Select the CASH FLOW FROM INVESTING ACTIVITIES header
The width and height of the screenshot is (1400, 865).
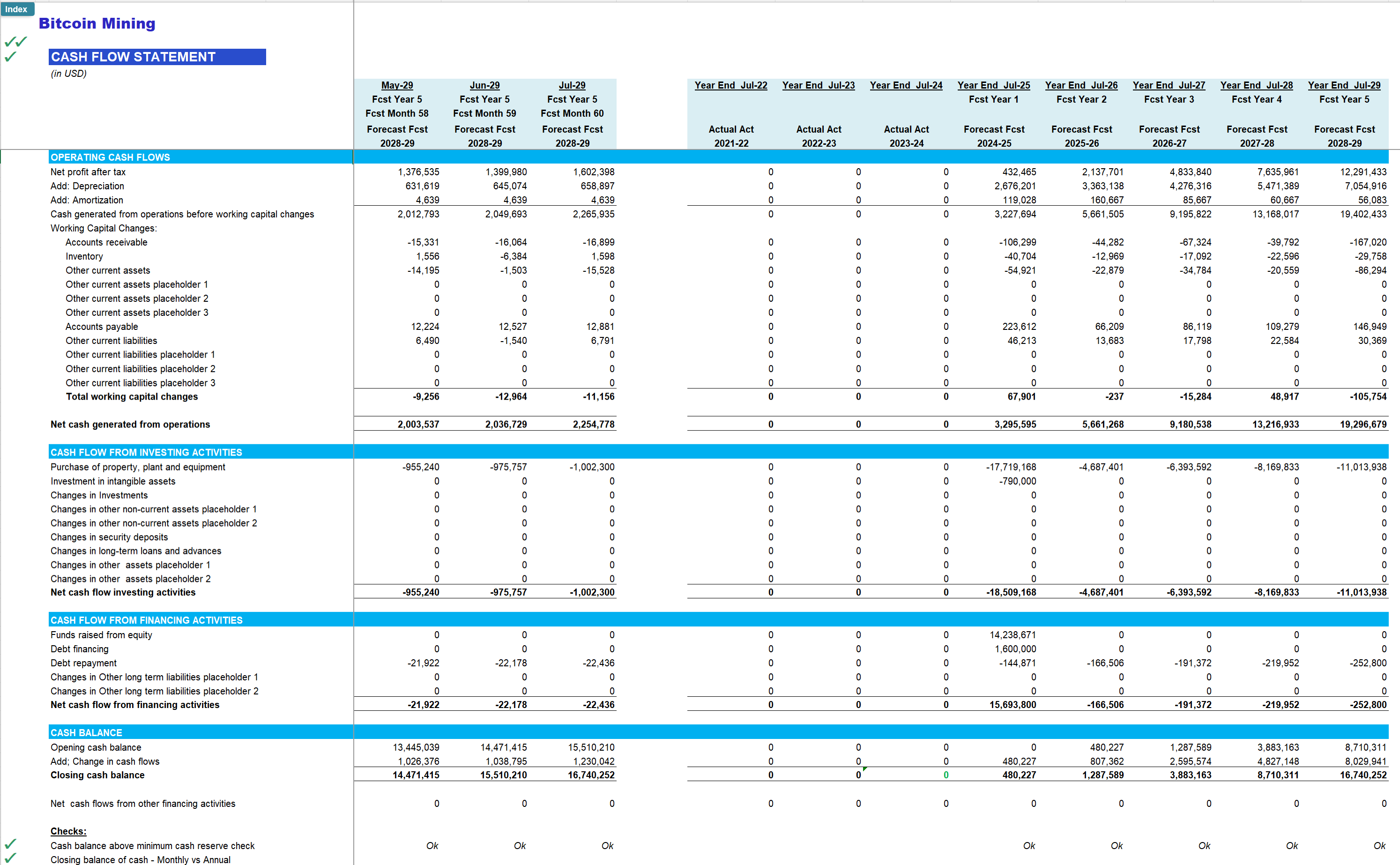(x=146, y=452)
